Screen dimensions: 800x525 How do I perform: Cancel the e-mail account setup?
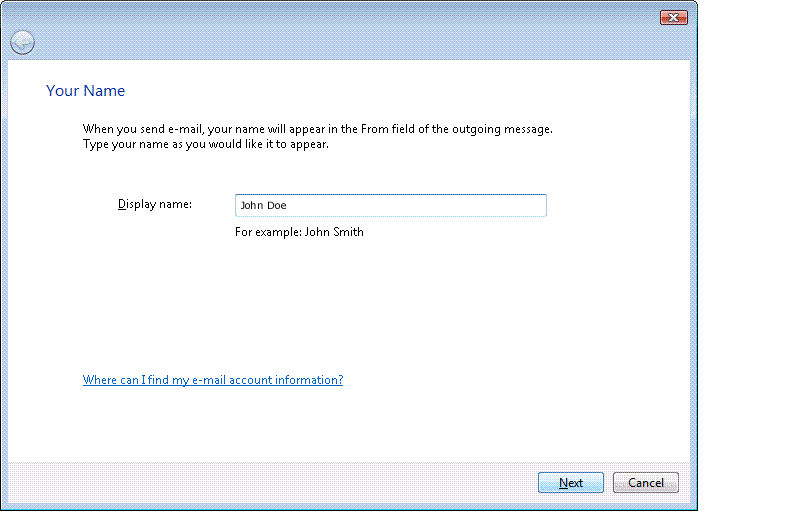[645, 483]
